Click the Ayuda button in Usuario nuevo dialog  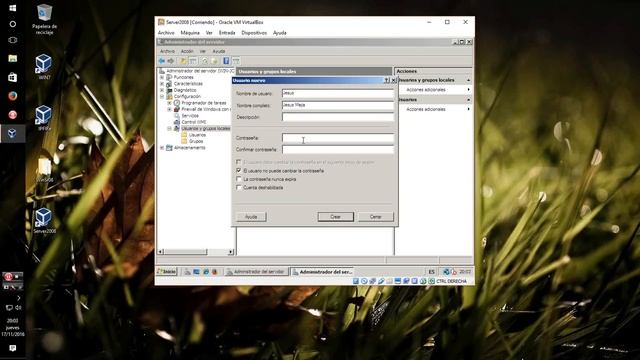tap(251, 217)
